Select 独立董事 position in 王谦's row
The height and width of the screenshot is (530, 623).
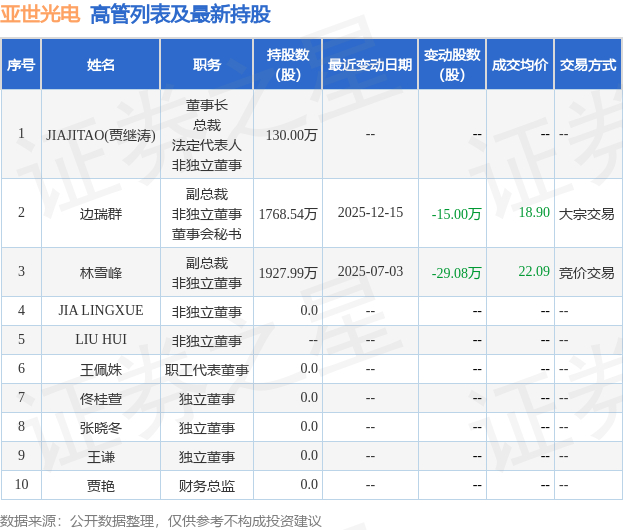pyautogui.click(x=207, y=457)
